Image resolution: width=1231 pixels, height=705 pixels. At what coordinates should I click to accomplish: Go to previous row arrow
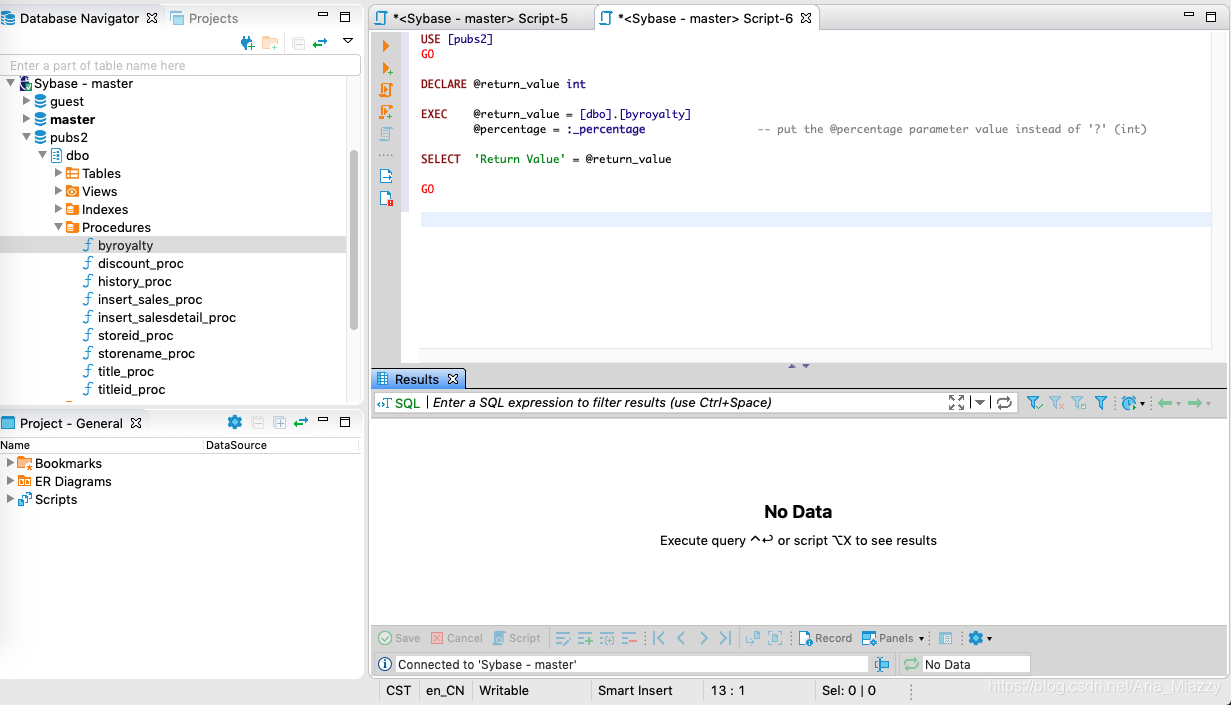coord(681,638)
